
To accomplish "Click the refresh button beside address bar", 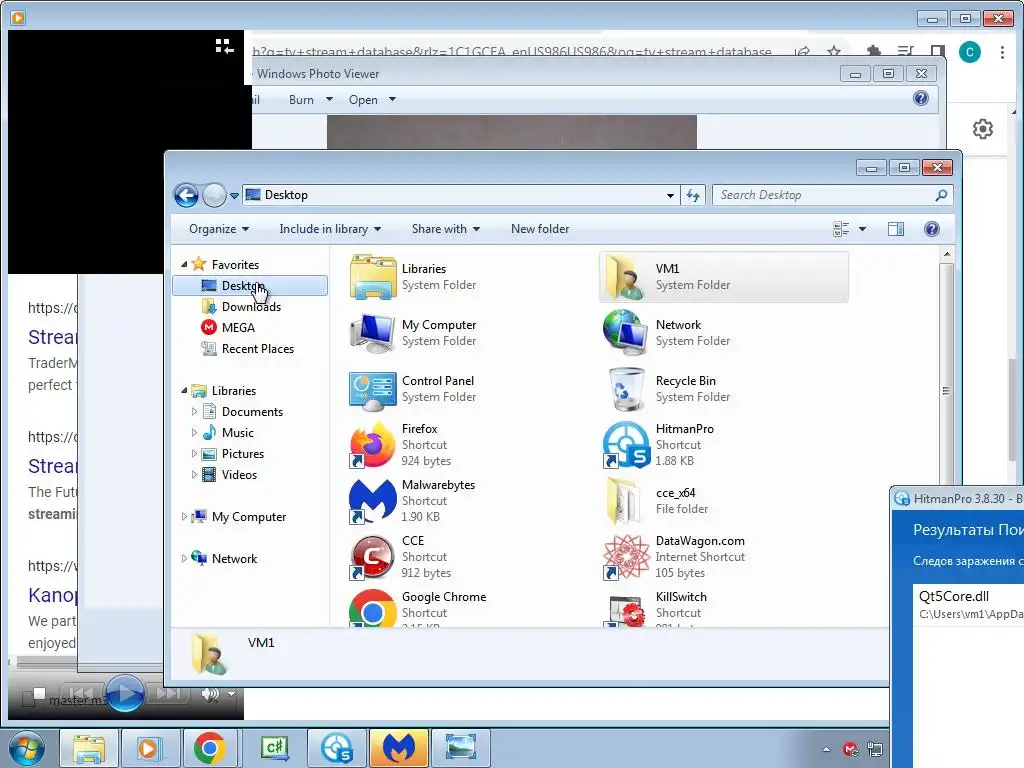I will pos(693,195).
